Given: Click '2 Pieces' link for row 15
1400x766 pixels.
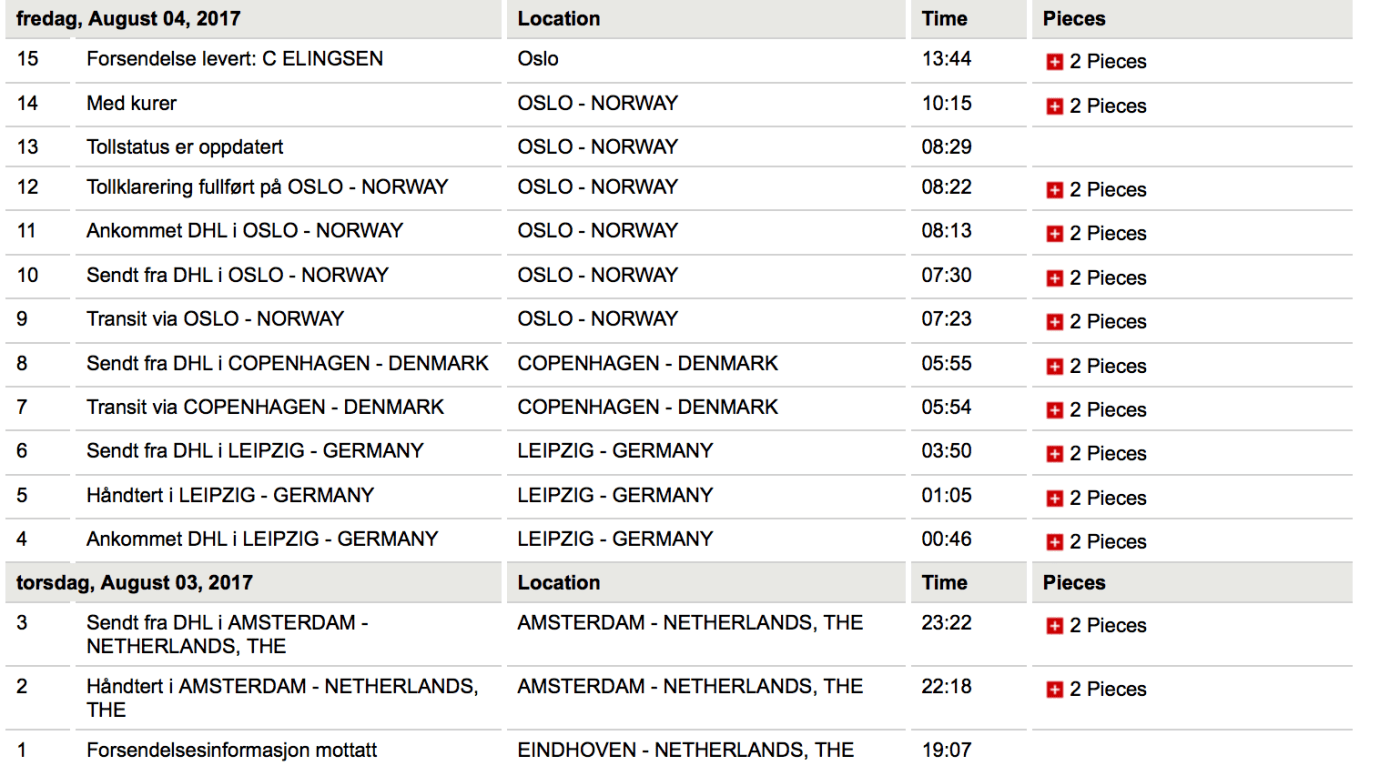Looking at the screenshot, I should tap(1108, 62).
